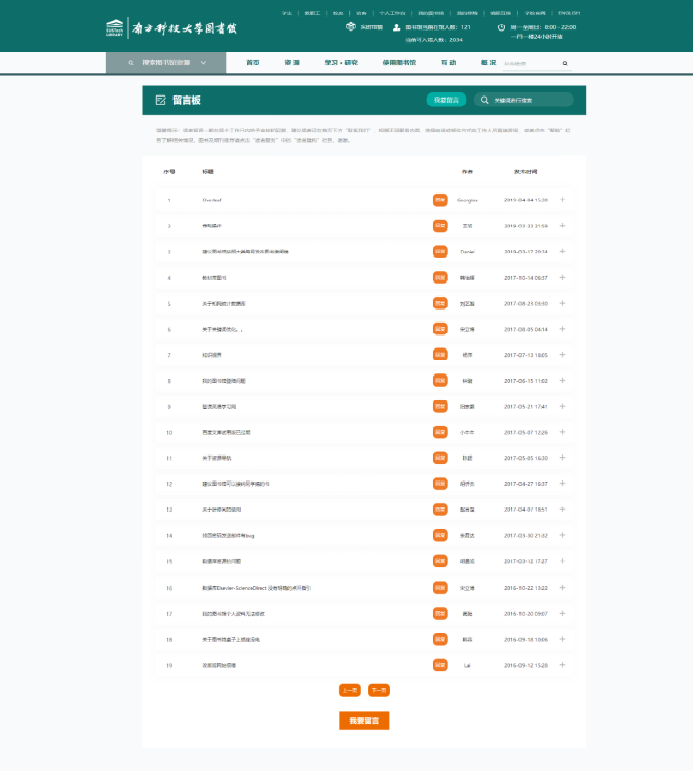Click the orange reply badge on row 7
Image resolution: width=693 pixels, height=771 pixels.
(x=439, y=355)
